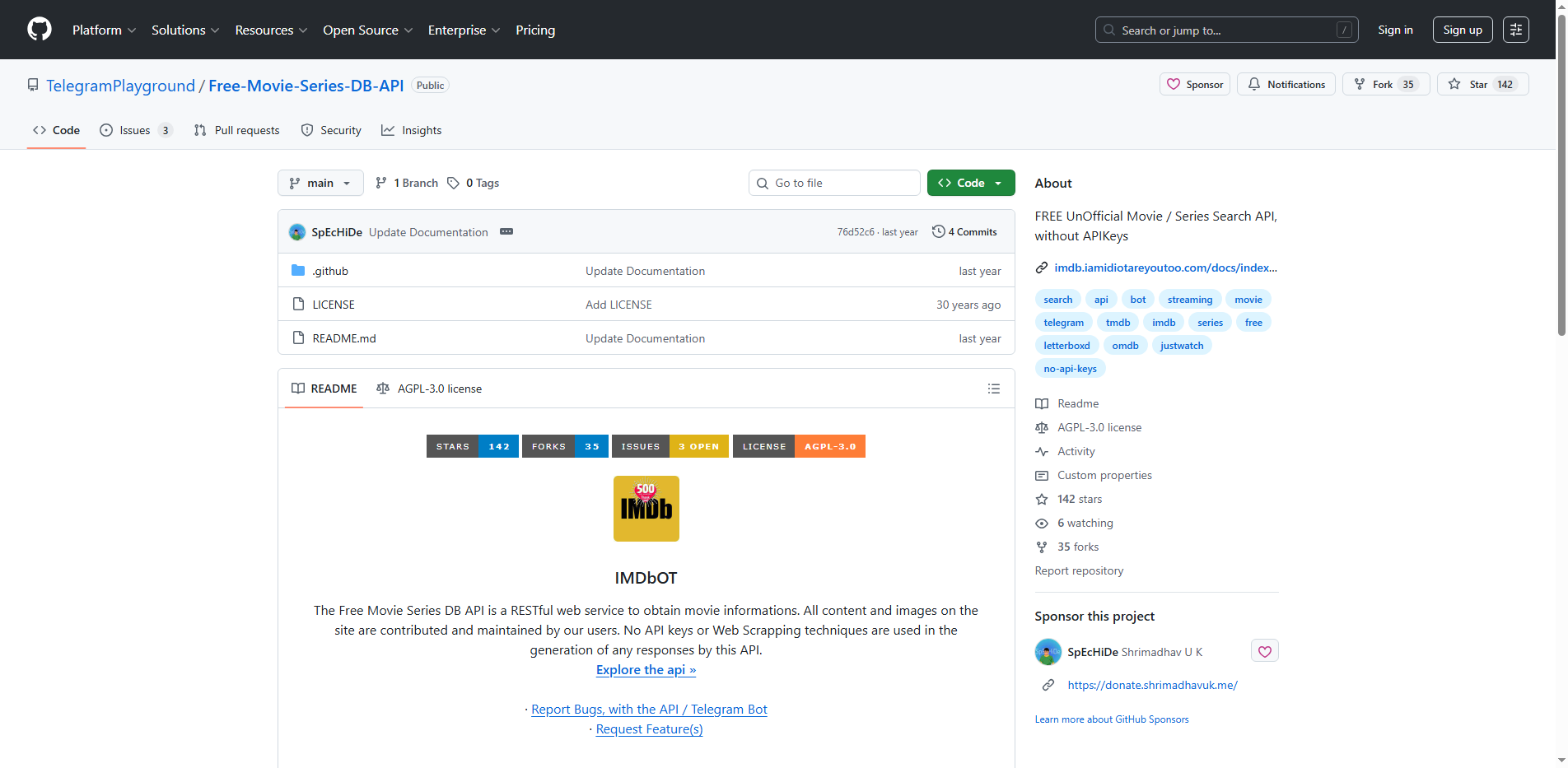
Task: Click the Go to file search field
Action: tap(833, 183)
